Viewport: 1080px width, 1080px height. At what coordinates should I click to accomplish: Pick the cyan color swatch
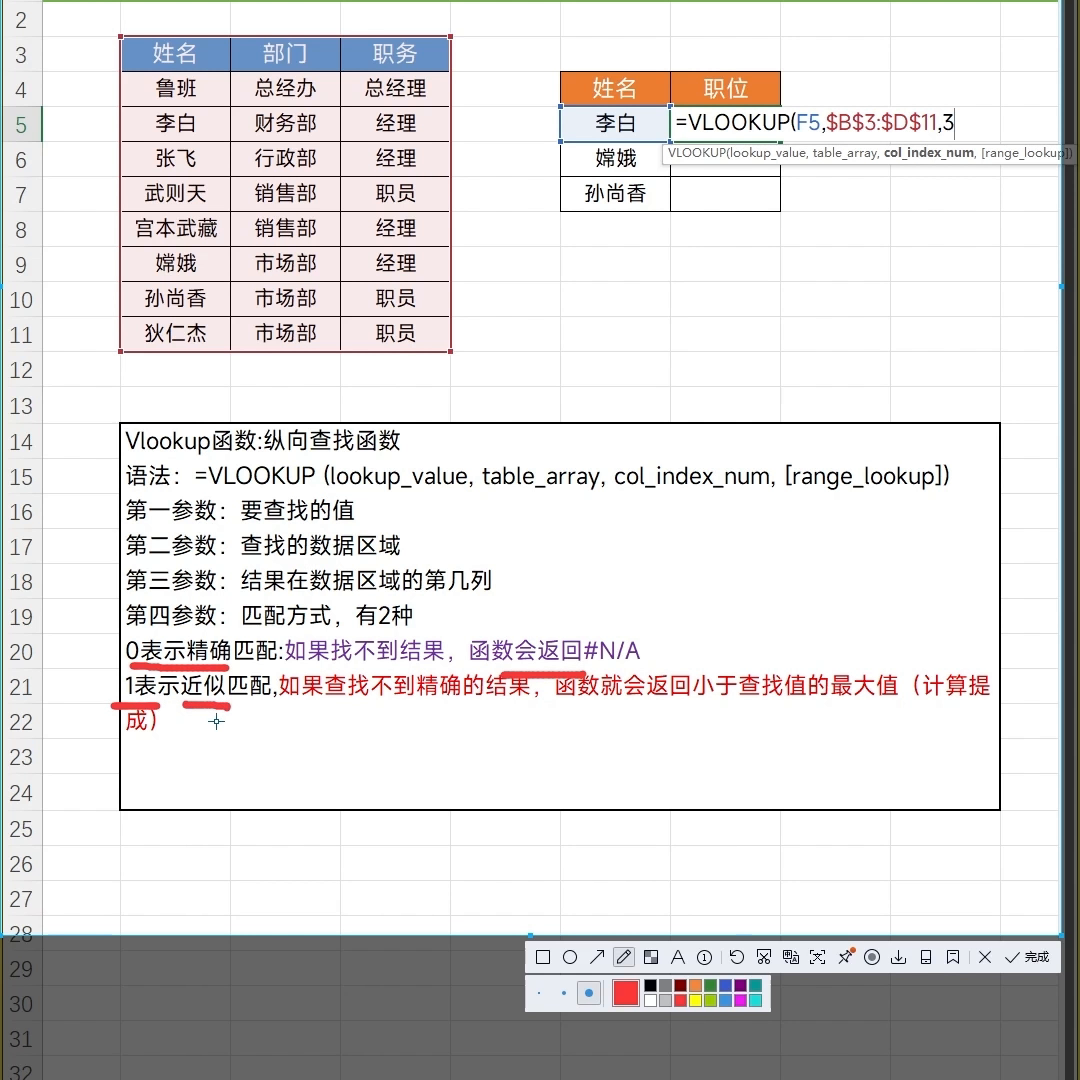coord(756,1001)
